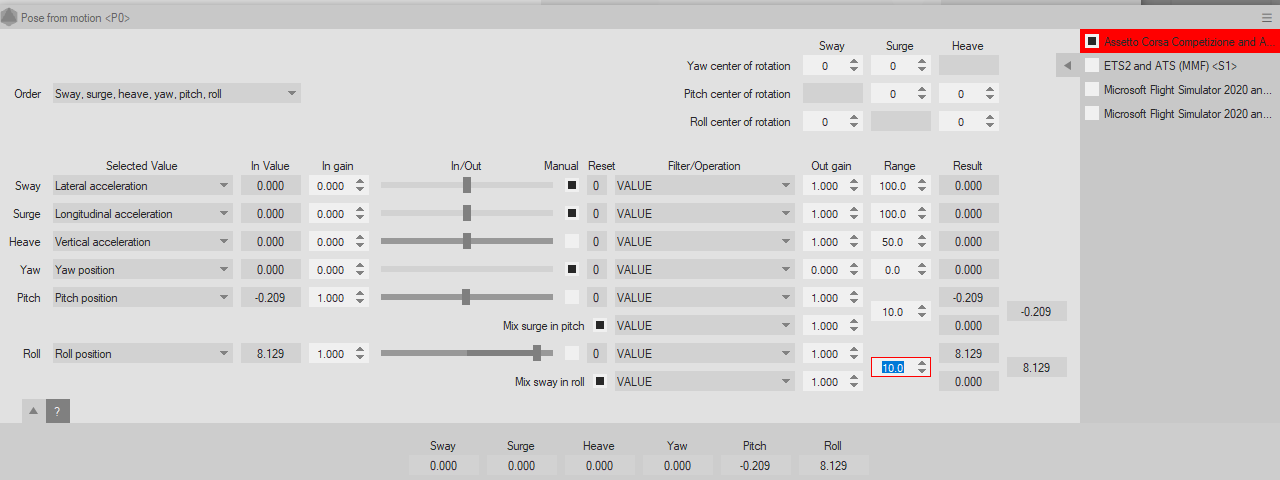Enable the ETS2 and ATS (MMF) source checkbox
1280x480 pixels.
click(1092, 66)
